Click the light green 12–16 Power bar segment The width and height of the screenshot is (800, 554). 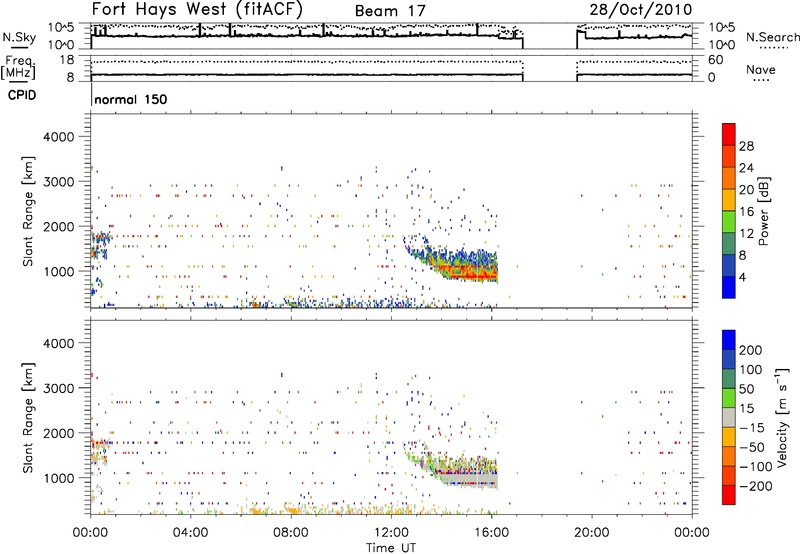(729, 222)
